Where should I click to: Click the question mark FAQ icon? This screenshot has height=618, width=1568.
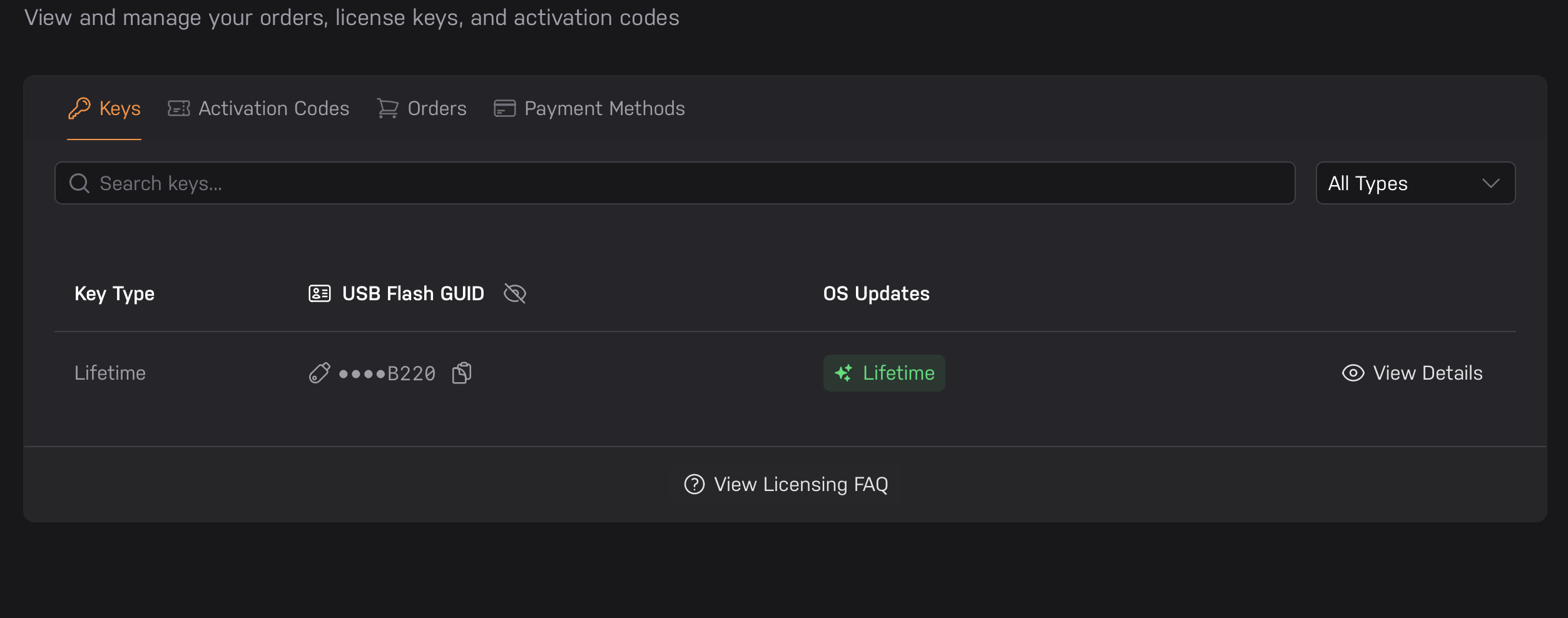(x=695, y=484)
